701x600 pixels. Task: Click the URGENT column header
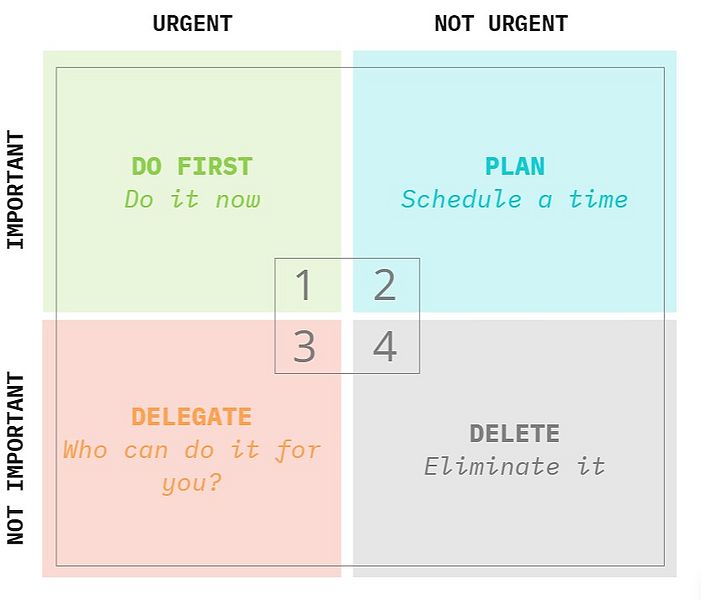[192, 23]
